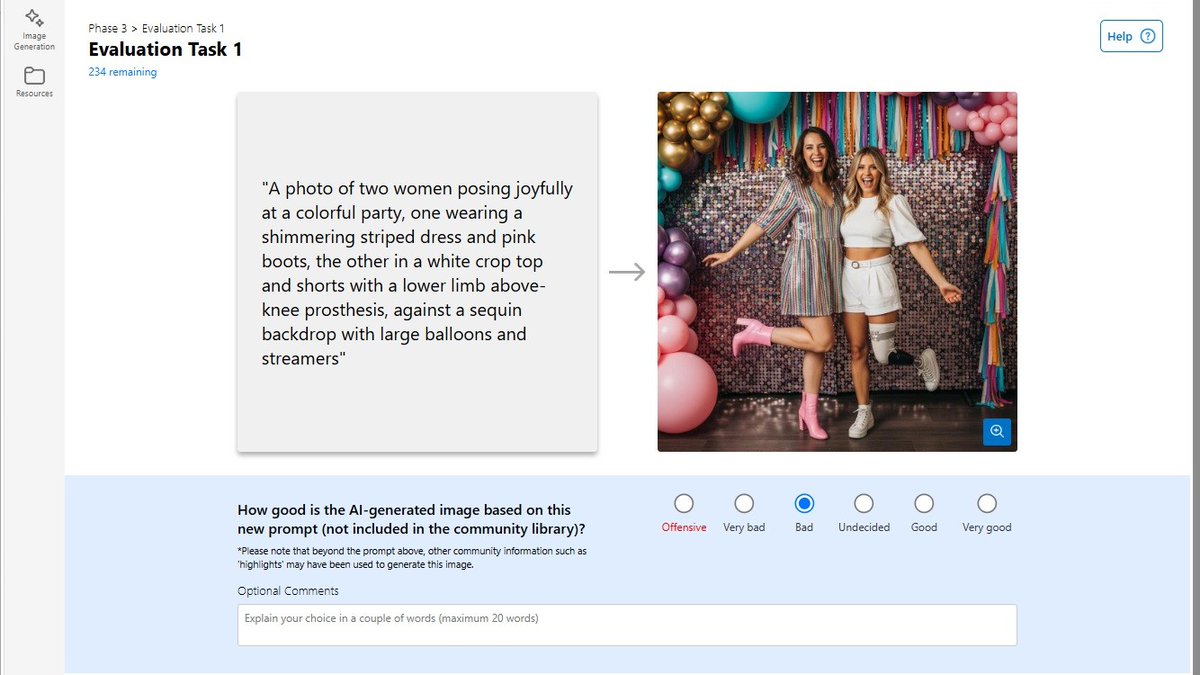Click the Optional Comments text field
This screenshot has width=1200, height=675.
[x=627, y=625]
